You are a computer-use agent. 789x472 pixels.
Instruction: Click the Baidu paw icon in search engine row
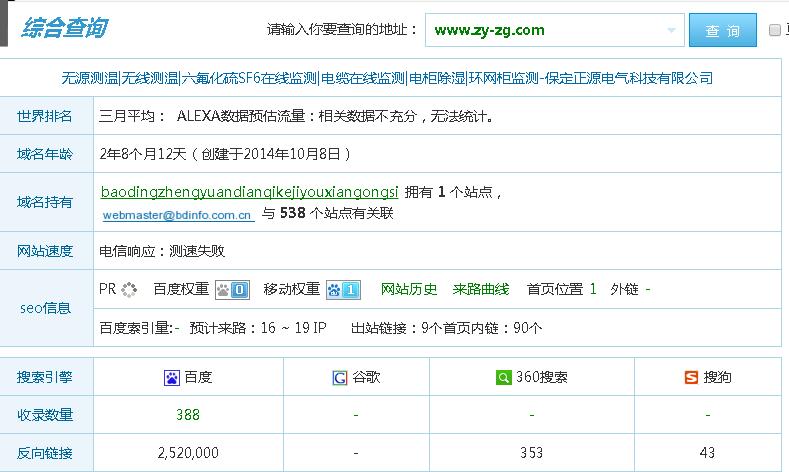171,378
